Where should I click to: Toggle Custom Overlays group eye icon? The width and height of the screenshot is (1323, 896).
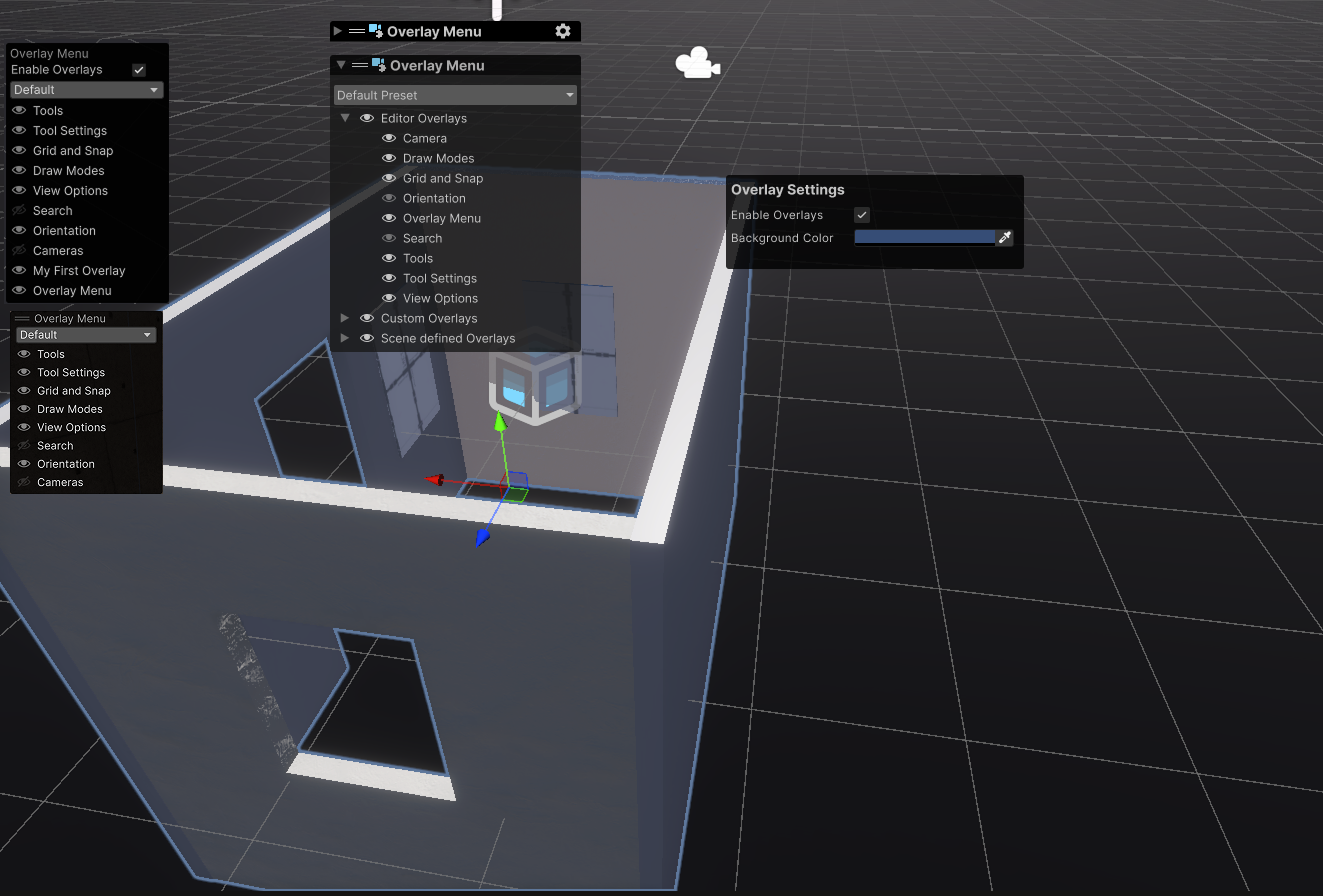(x=367, y=319)
